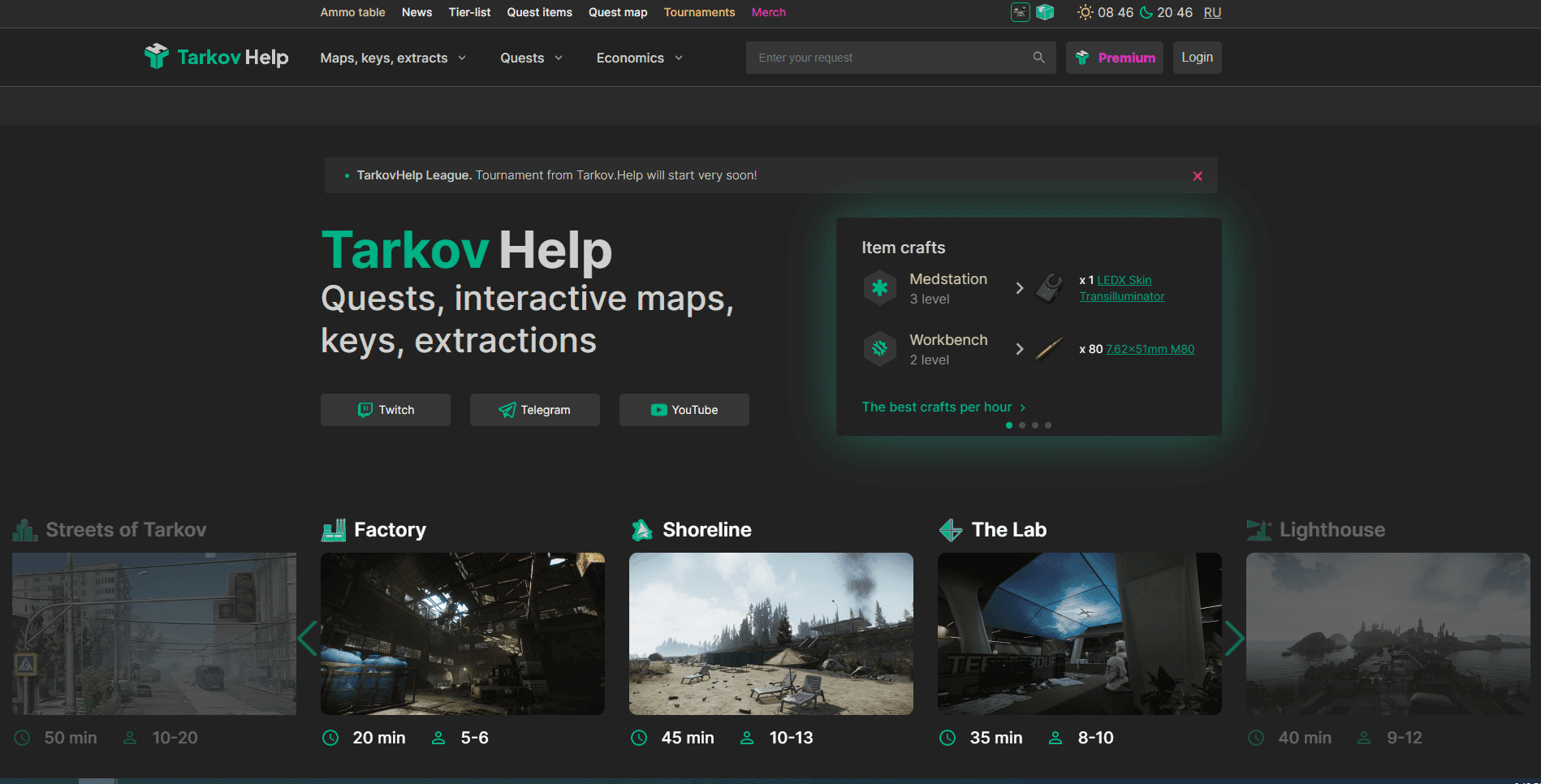Click the Medstation green asterisk icon
1541x784 pixels.
879,288
